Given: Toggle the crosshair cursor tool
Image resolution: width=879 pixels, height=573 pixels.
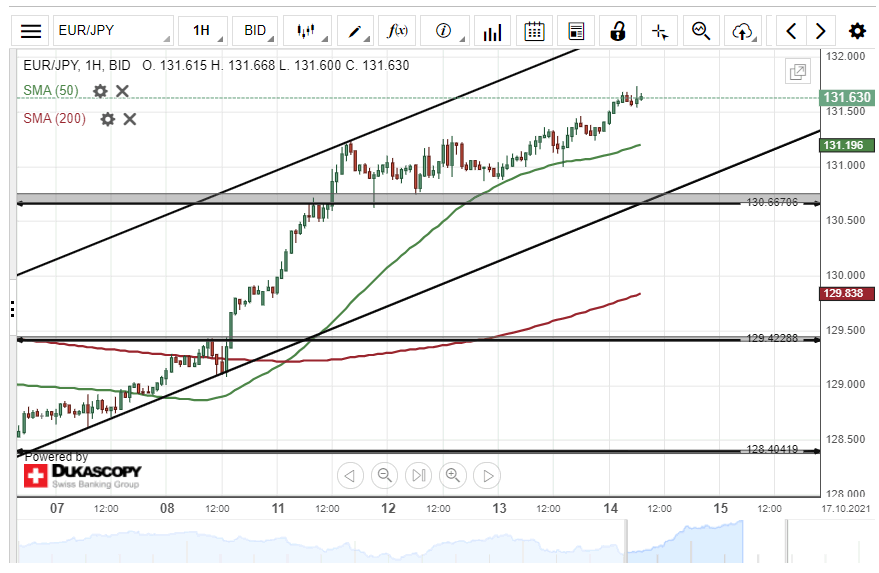Looking at the screenshot, I should point(660,31).
